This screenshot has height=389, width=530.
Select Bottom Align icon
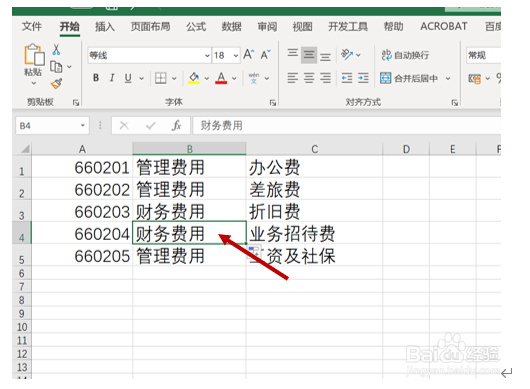tap(325, 56)
